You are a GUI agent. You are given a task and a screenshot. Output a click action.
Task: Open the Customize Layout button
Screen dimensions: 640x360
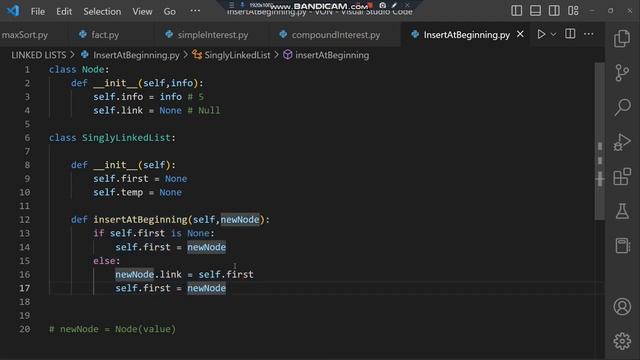(573, 11)
